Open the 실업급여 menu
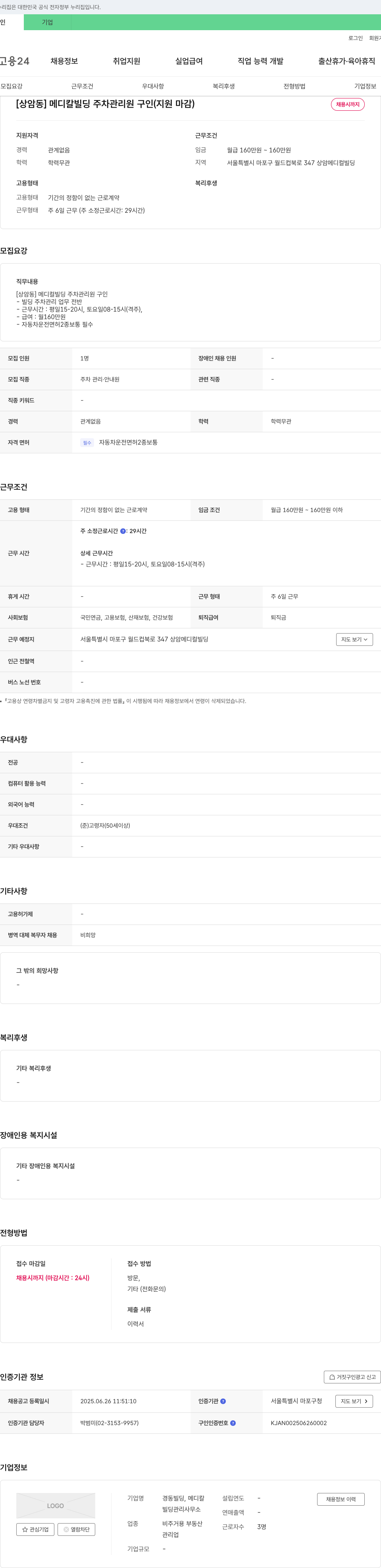 (x=189, y=61)
